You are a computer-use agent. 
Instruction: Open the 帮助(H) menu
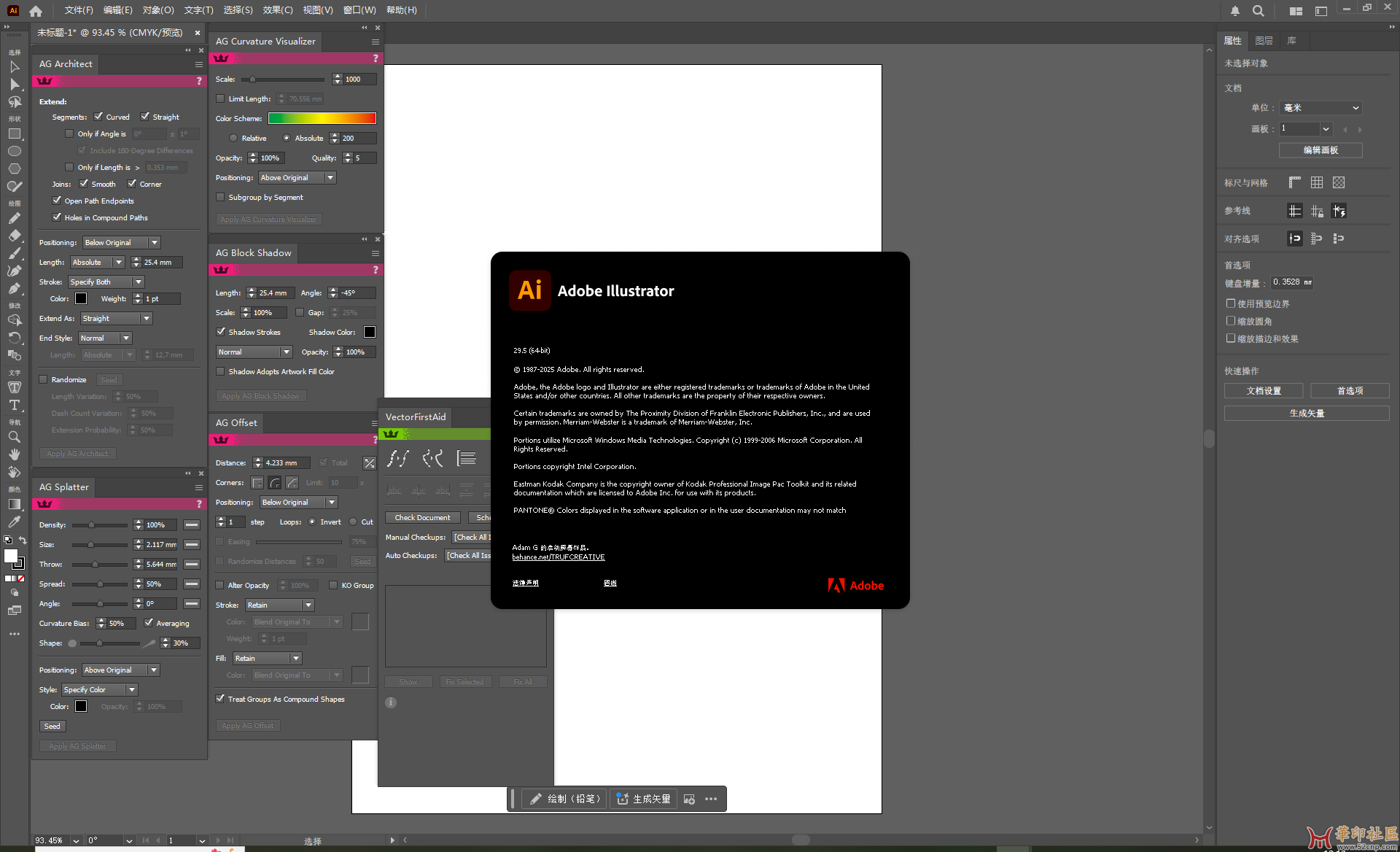(402, 10)
